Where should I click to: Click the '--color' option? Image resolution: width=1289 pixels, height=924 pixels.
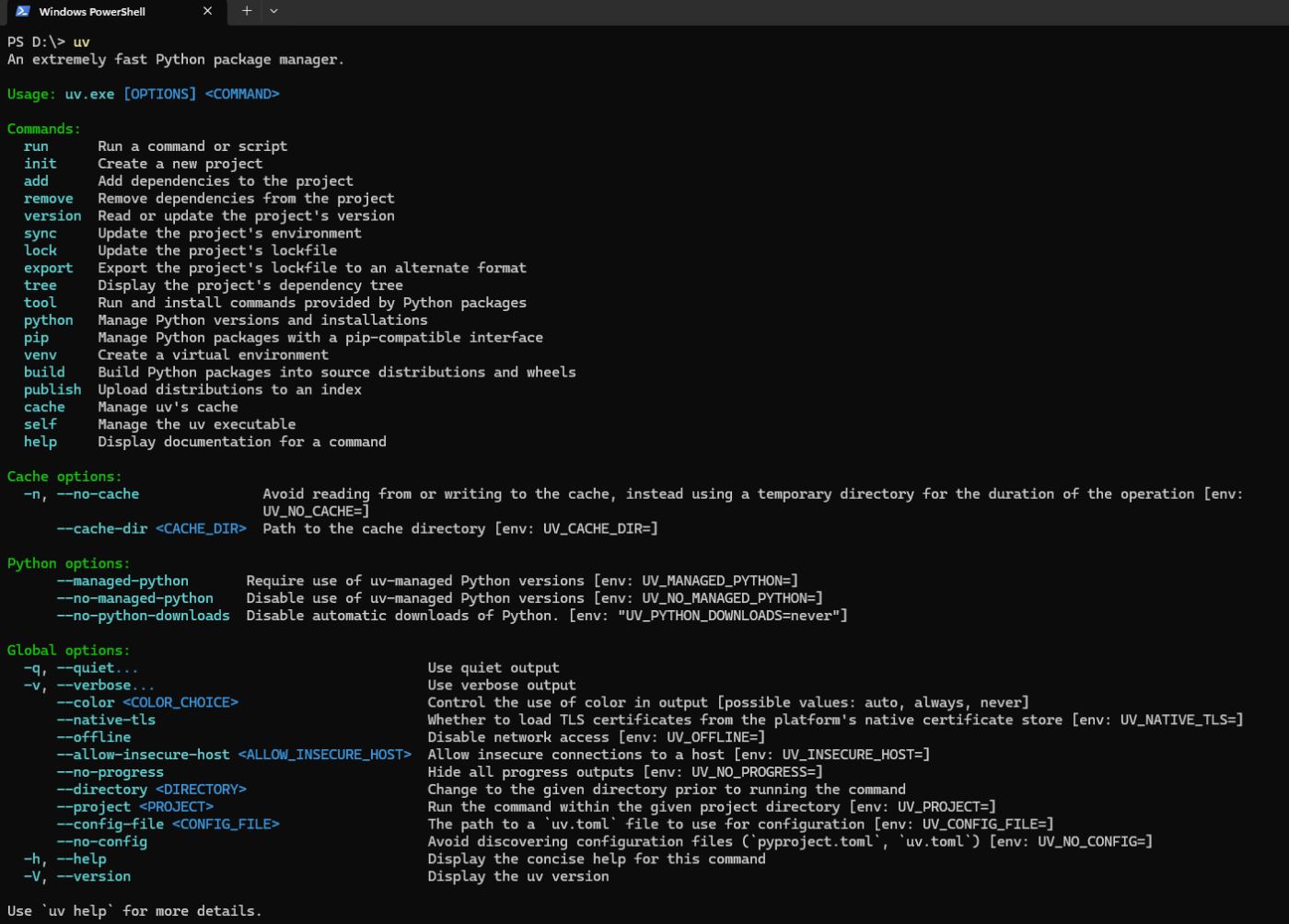86,703
